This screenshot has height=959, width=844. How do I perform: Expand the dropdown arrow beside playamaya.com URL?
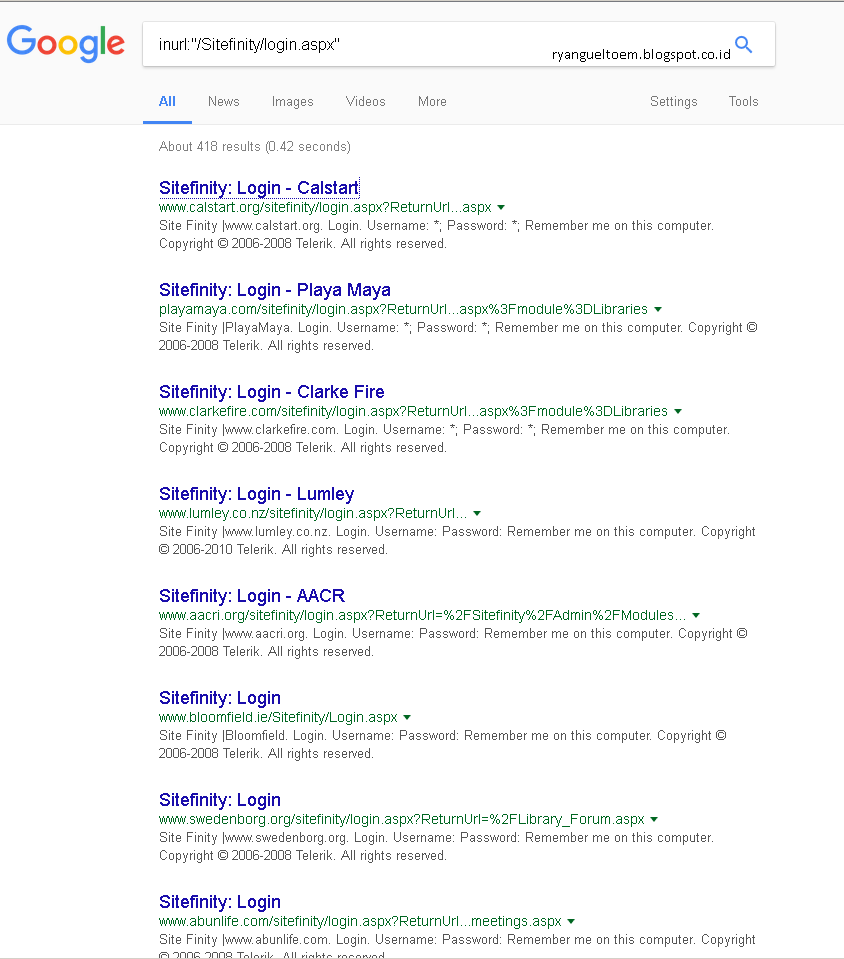pyautogui.click(x=658, y=309)
